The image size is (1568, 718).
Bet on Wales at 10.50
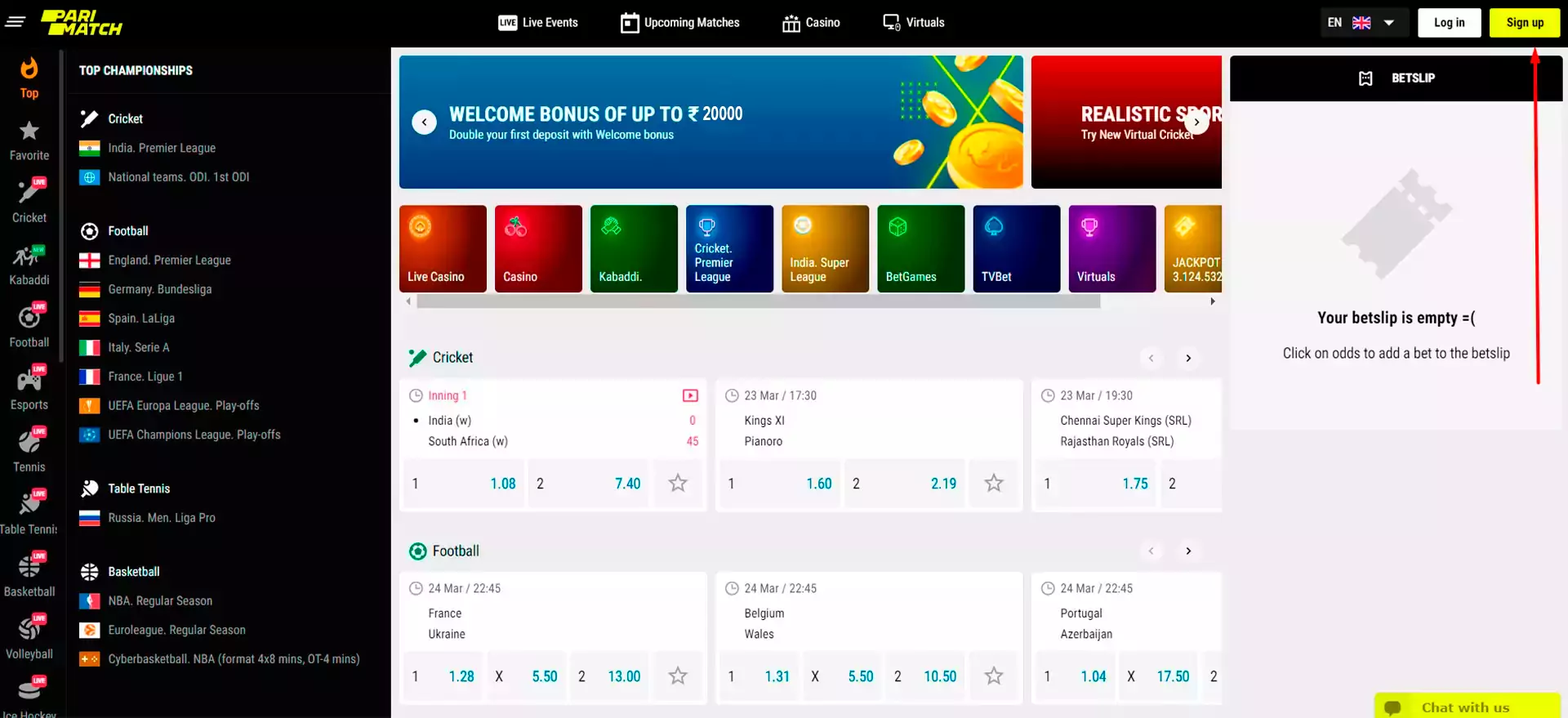pos(924,676)
